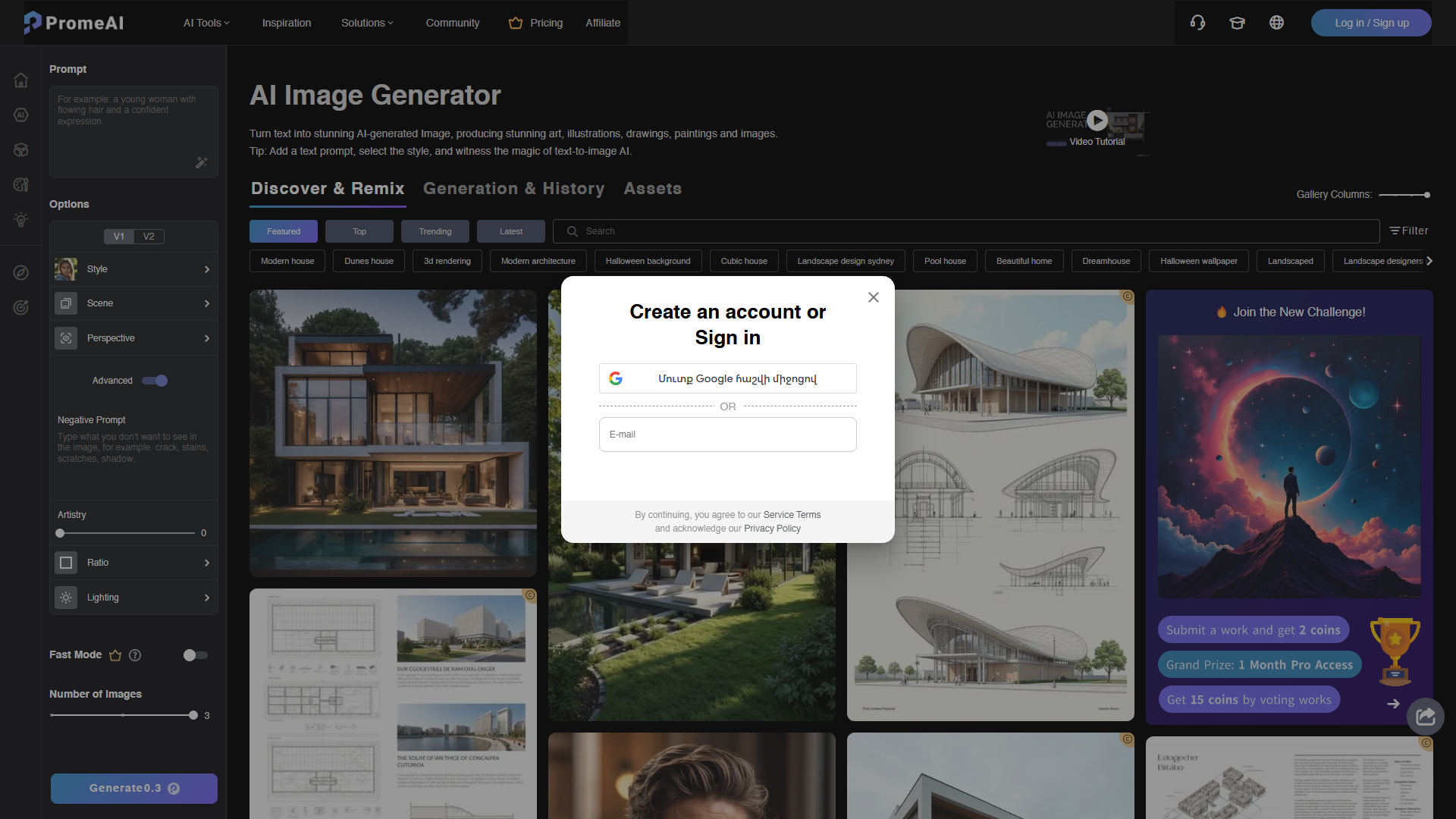Open the Privacy Policy link
The height and width of the screenshot is (819, 1456).
[772, 529]
